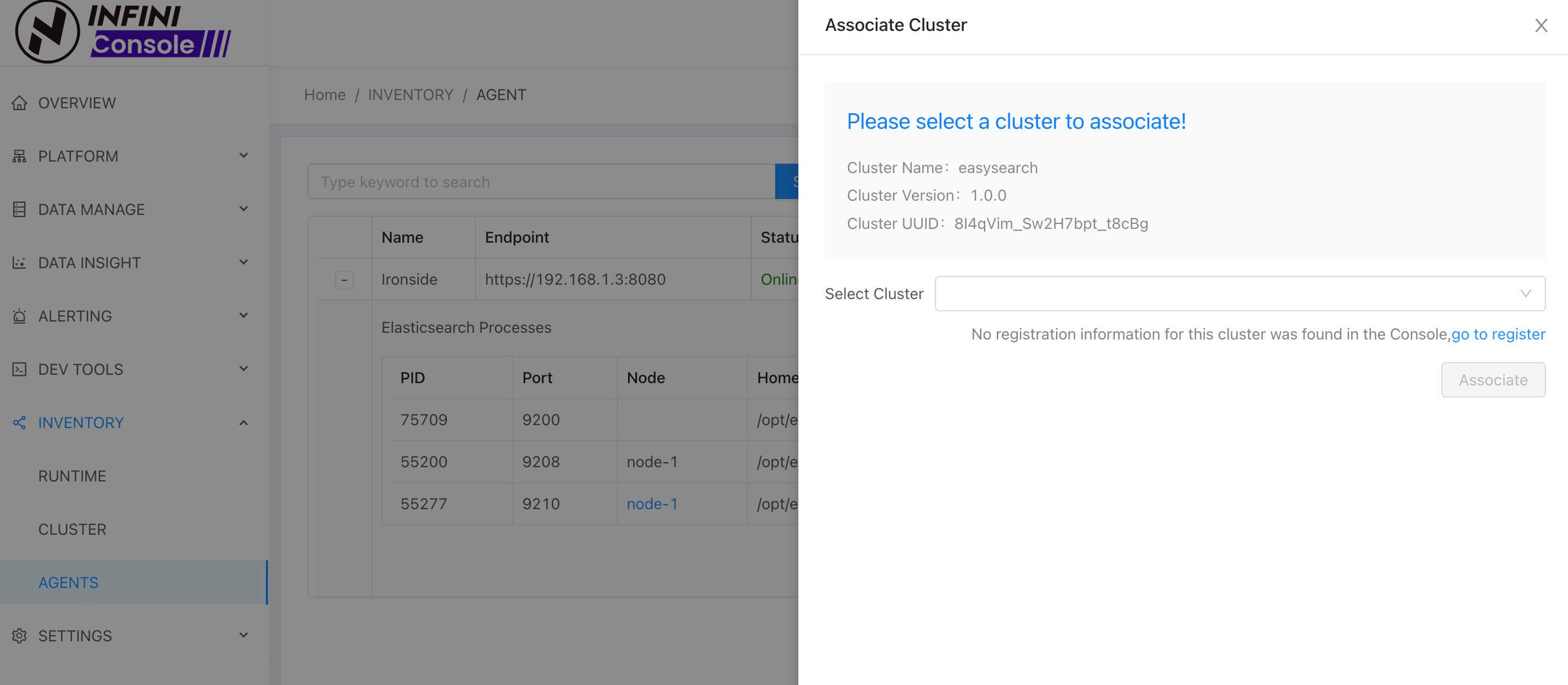Click the Platform sidebar icon
Viewport: 1568px width, 685px height.
coord(19,156)
